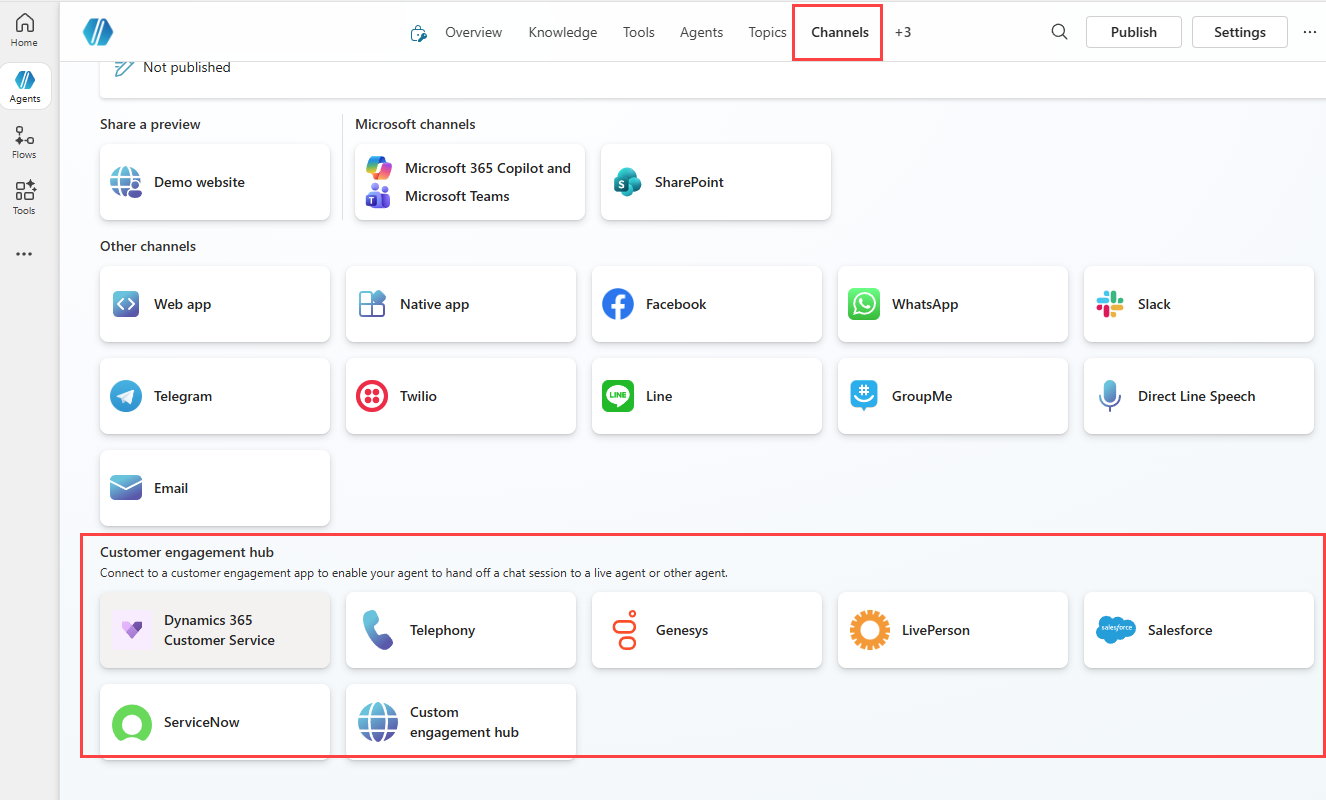Open the search magnifier icon
1326x800 pixels.
(x=1060, y=32)
